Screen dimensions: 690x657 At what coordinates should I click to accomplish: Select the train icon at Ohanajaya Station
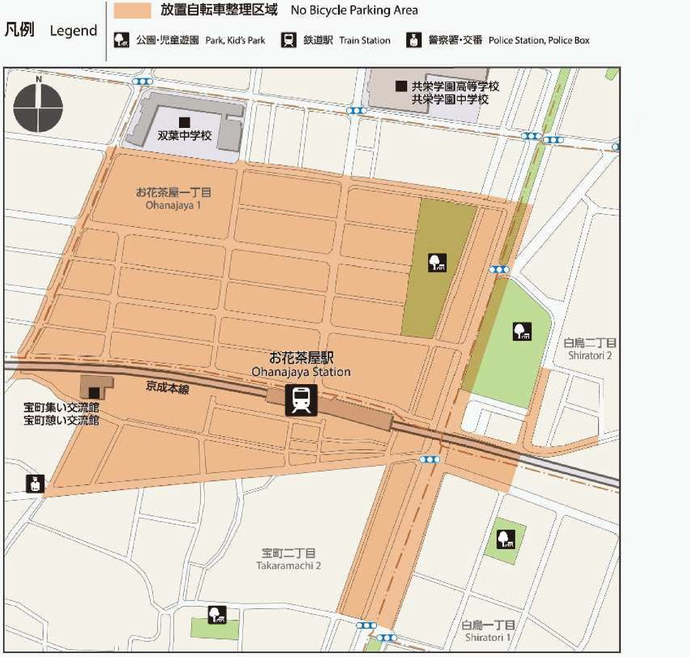click(299, 400)
